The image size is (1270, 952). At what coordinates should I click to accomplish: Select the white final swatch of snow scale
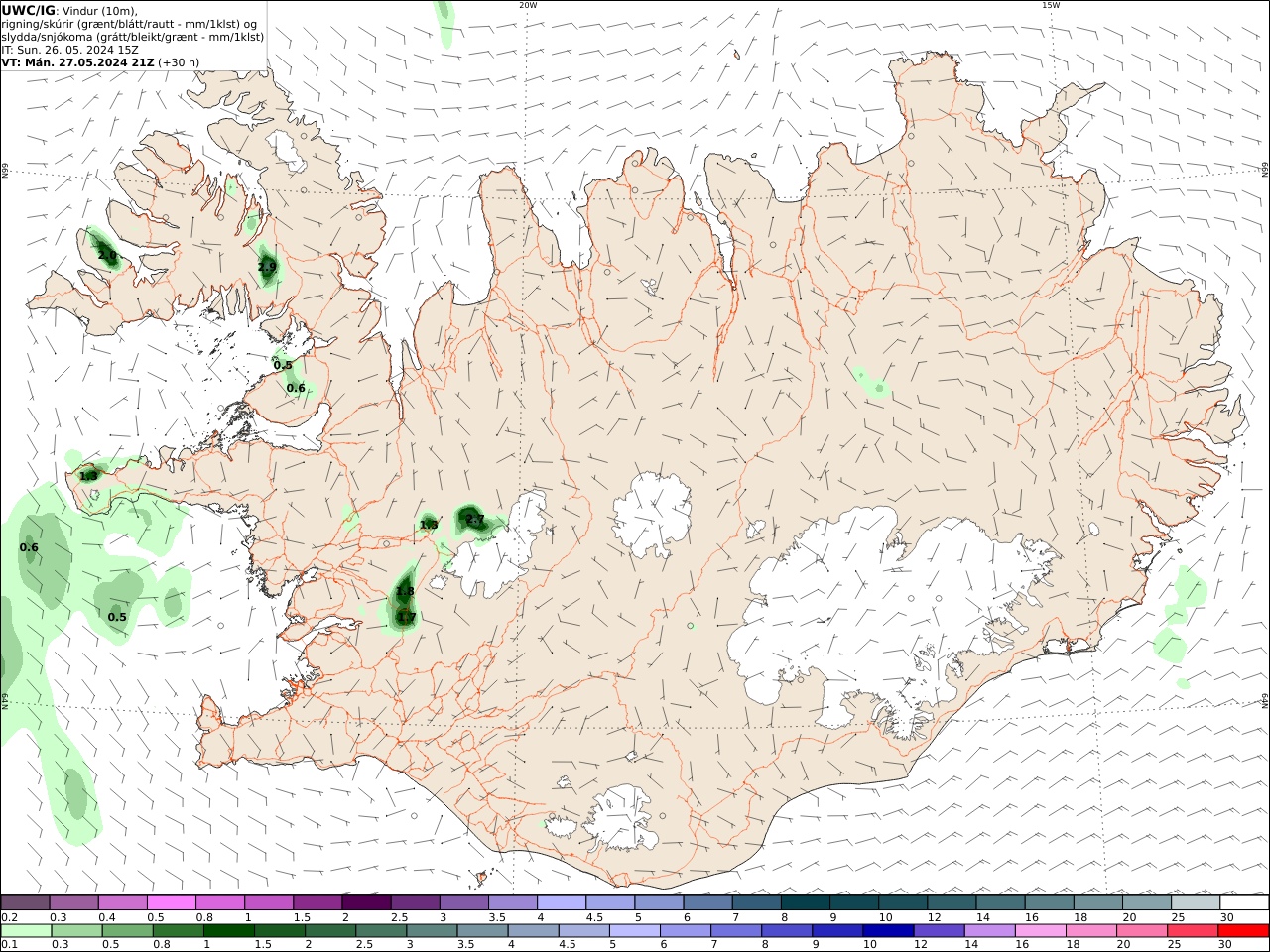(x=1243, y=902)
